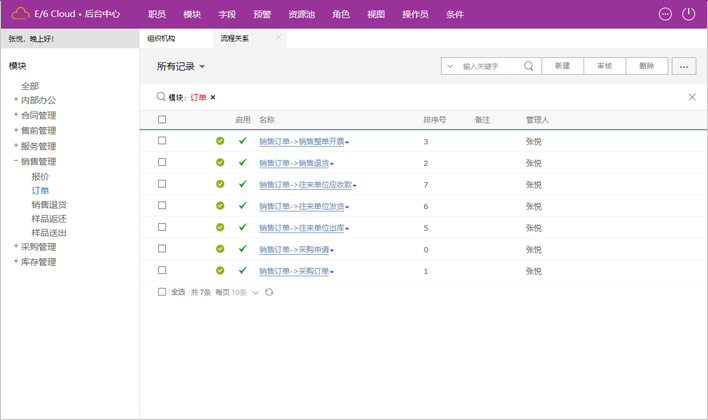Expand the 采购管理 tree node
This screenshot has width=708, height=420.
pyautogui.click(x=16, y=247)
